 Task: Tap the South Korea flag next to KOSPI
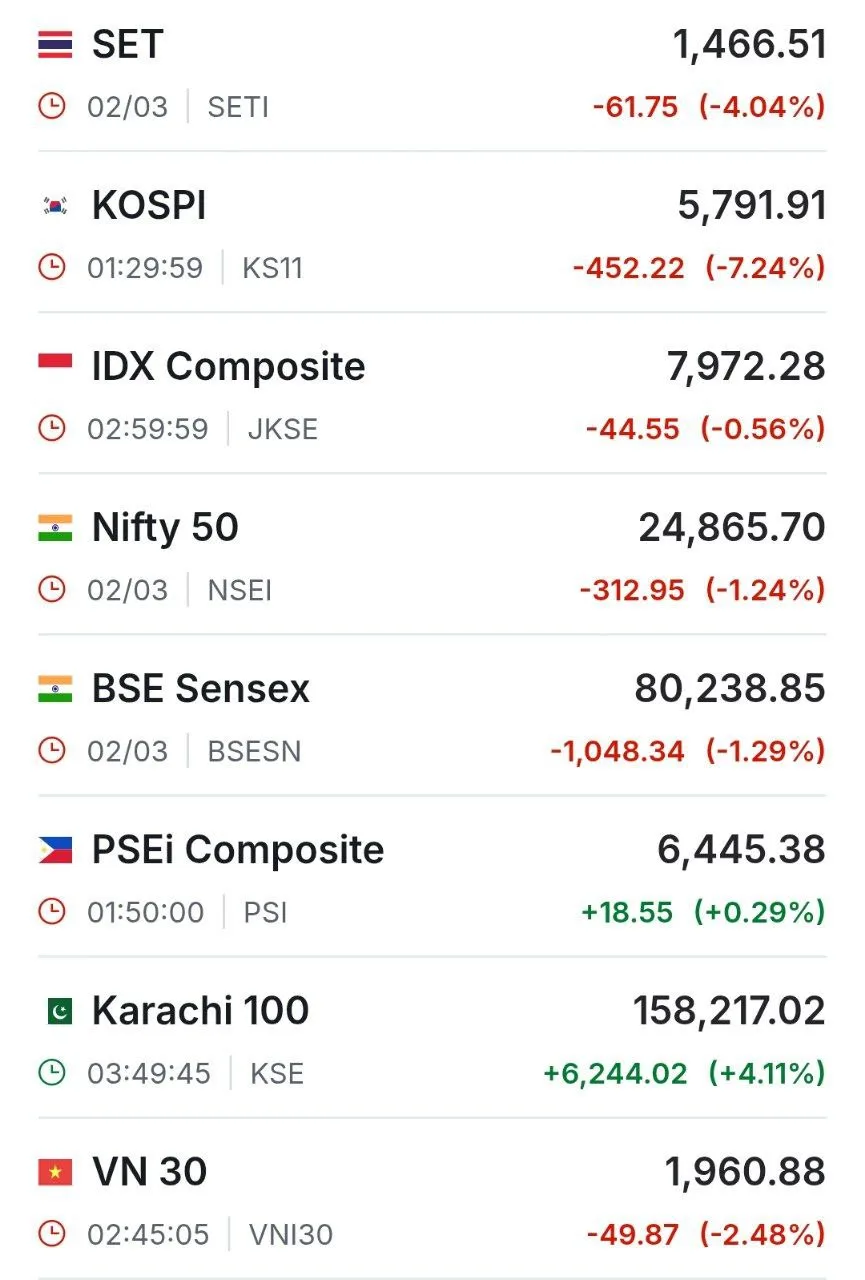55,206
